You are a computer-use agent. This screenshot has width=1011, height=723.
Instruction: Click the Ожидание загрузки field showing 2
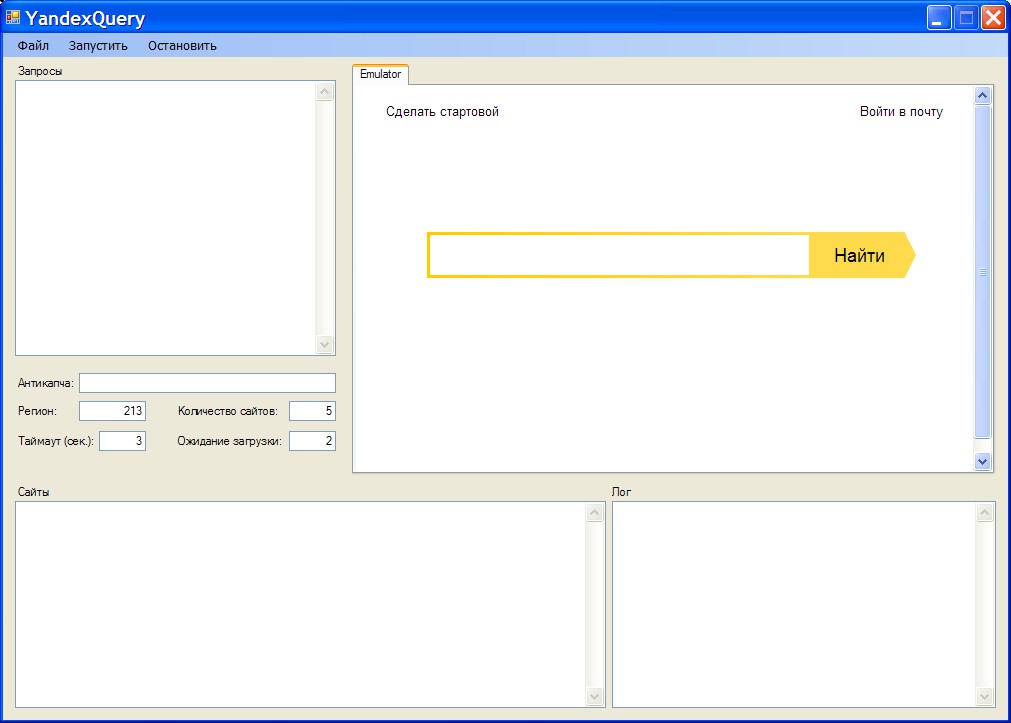click(x=312, y=441)
